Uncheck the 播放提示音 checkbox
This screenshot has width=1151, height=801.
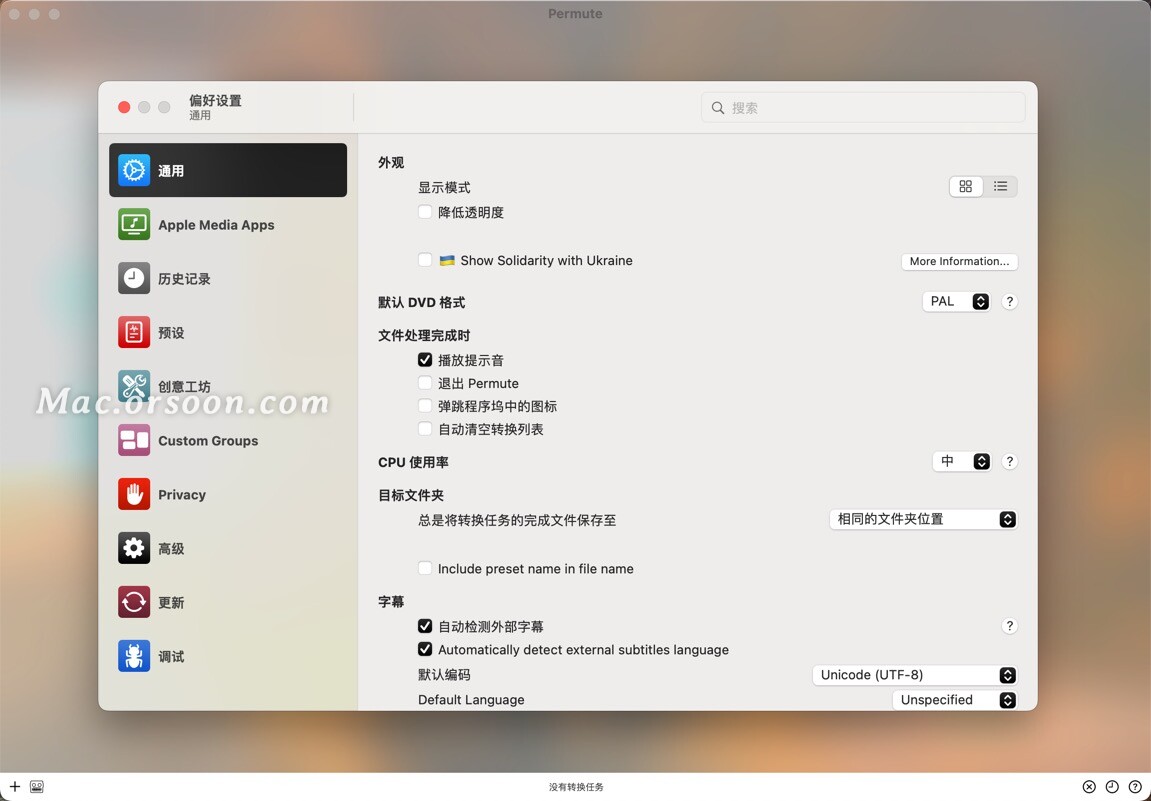click(x=425, y=360)
